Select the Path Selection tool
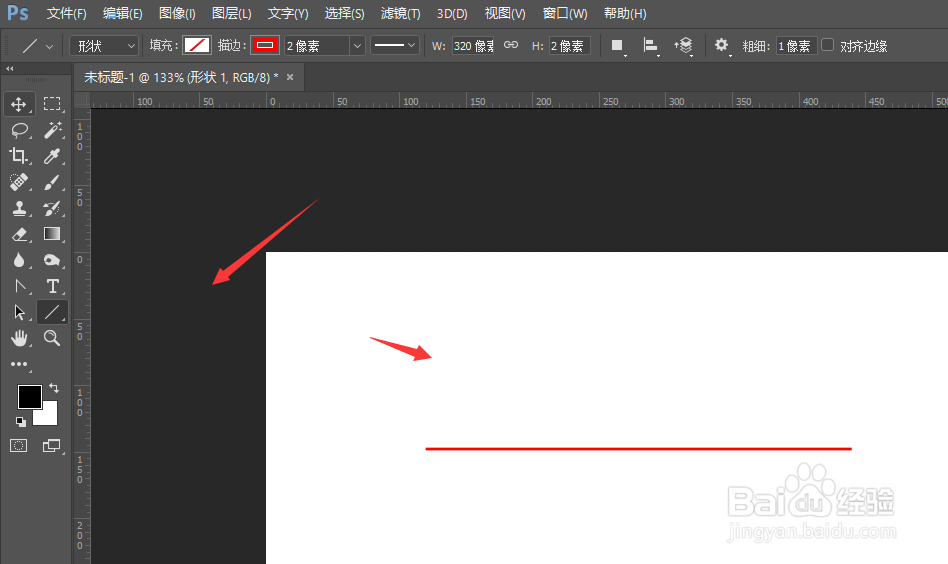The image size is (948, 564). point(19,312)
